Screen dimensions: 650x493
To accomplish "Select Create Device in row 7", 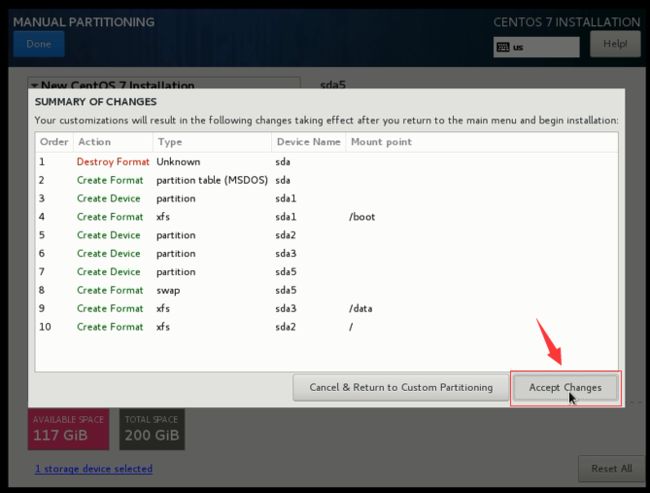I will [x=109, y=272].
